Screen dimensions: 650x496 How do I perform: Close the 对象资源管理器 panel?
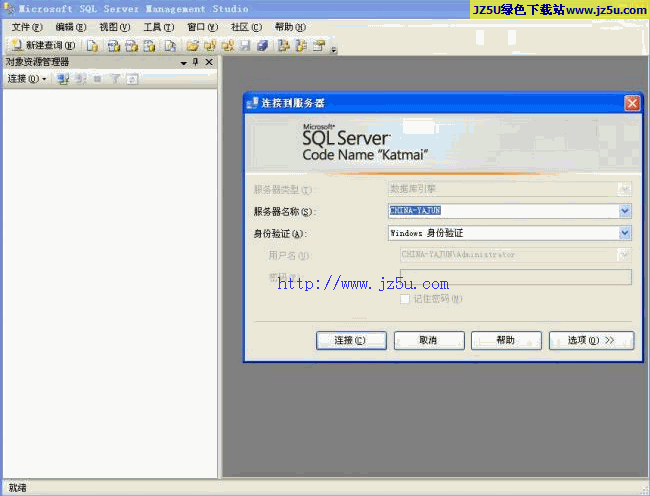pos(209,63)
